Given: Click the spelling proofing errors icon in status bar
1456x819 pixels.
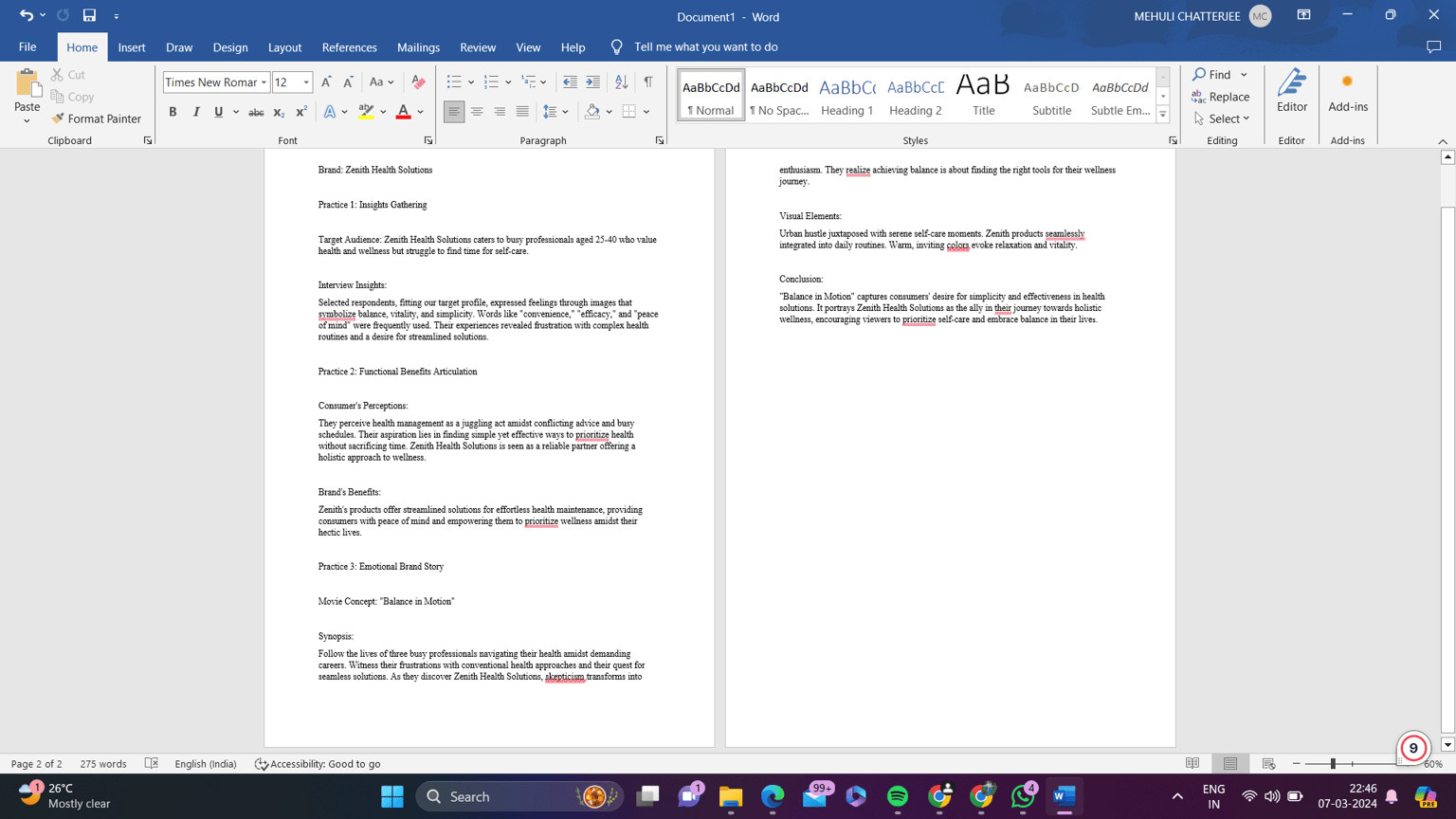Looking at the screenshot, I should tap(152, 763).
